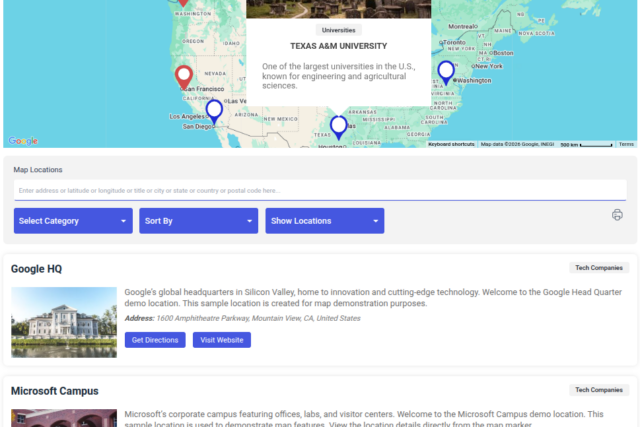This screenshot has width=640, height=427.
Task: Click the Texas A&M University popup title
Action: (x=338, y=46)
